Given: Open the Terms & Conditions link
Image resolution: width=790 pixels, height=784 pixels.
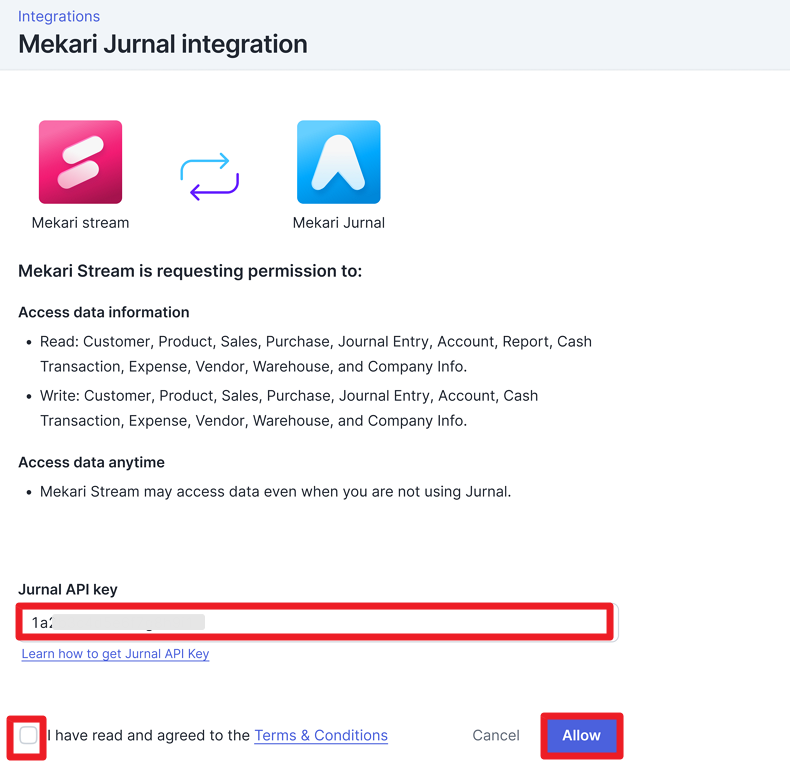Looking at the screenshot, I should pos(321,735).
